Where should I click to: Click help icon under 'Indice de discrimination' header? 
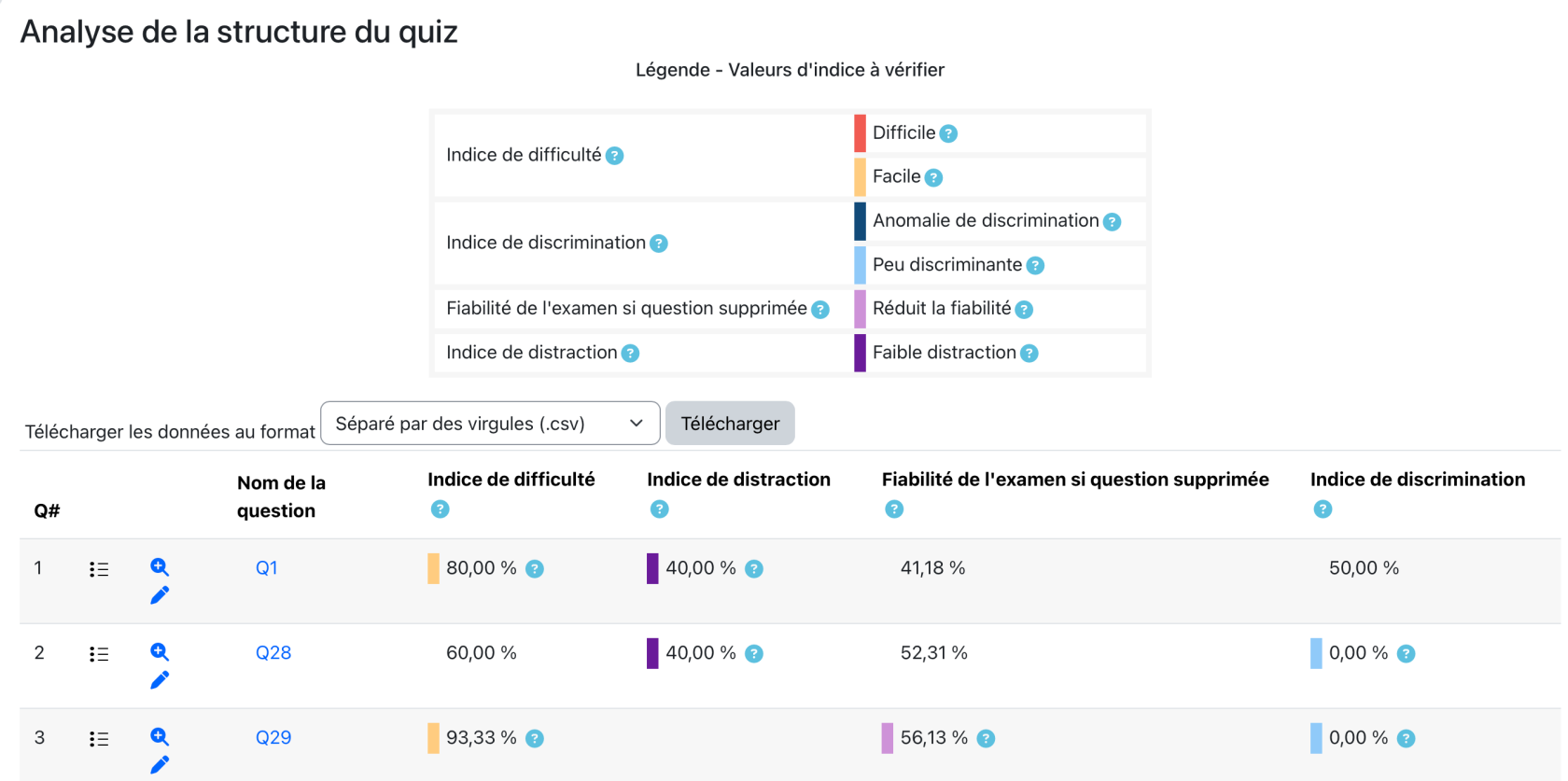[1323, 509]
